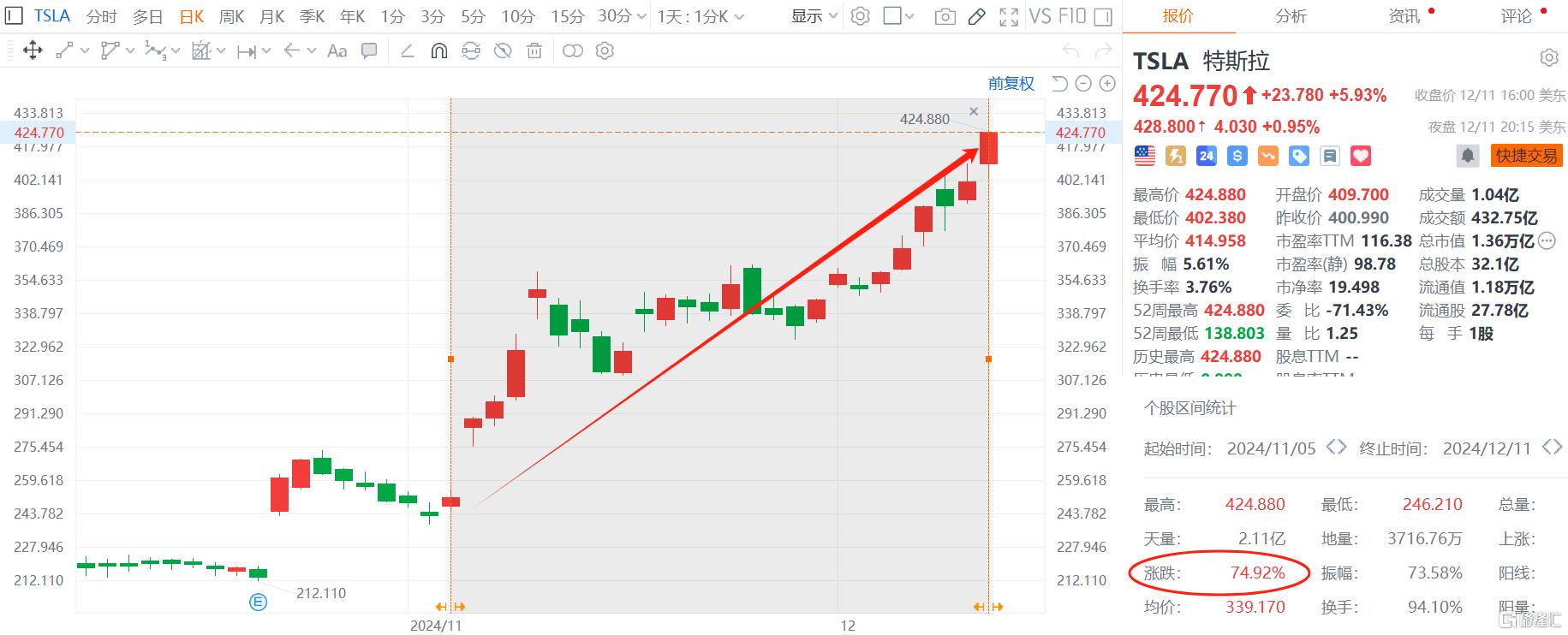Click the pencil draw icon in top bar
The width and height of the screenshot is (1568, 635).
click(976, 17)
